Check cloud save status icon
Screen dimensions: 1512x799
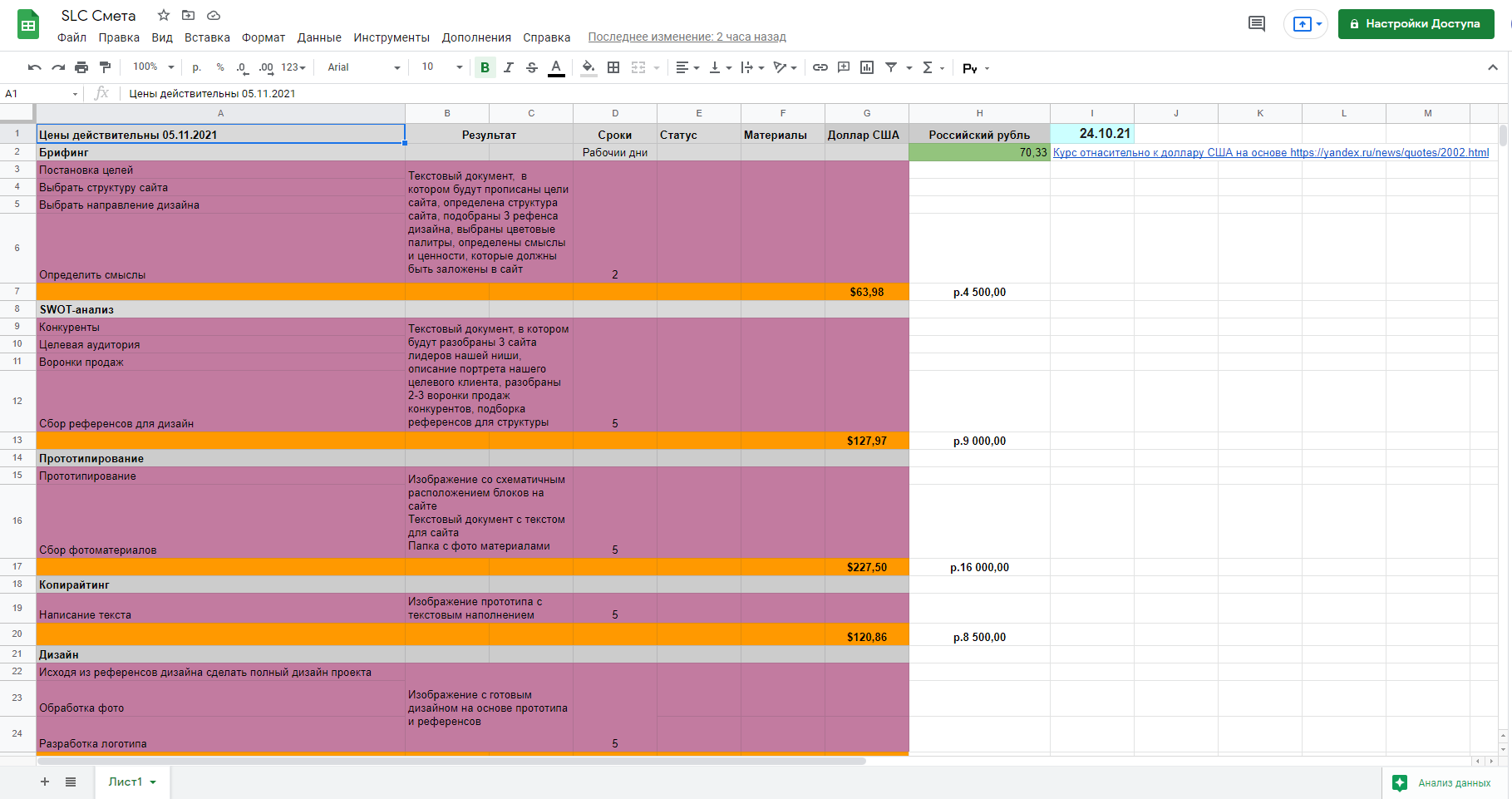pyautogui.click(x=214, y=15)
